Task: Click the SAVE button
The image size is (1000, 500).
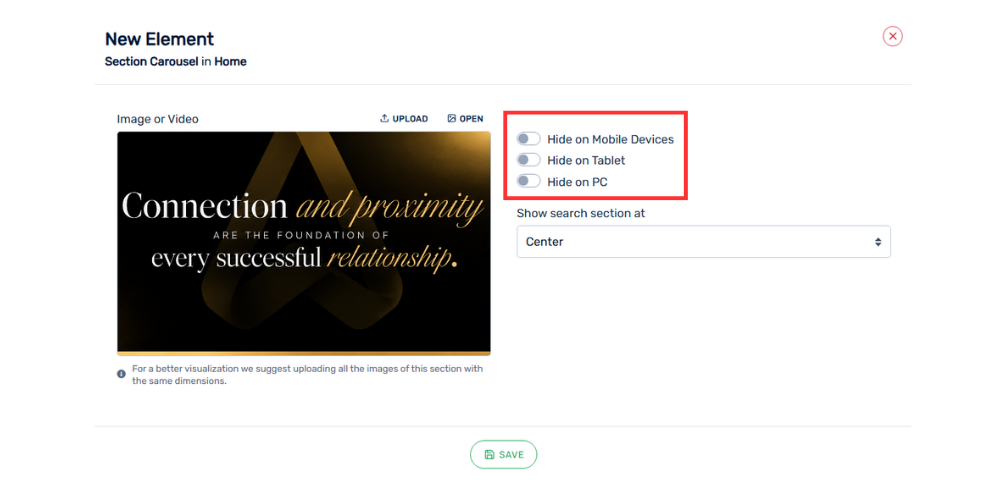Action: coord(504,455)
